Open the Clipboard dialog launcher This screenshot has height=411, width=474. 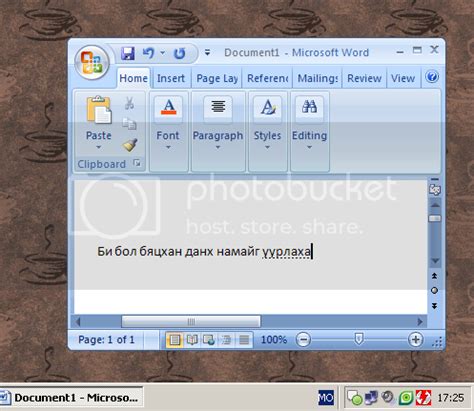click(137, 163)
